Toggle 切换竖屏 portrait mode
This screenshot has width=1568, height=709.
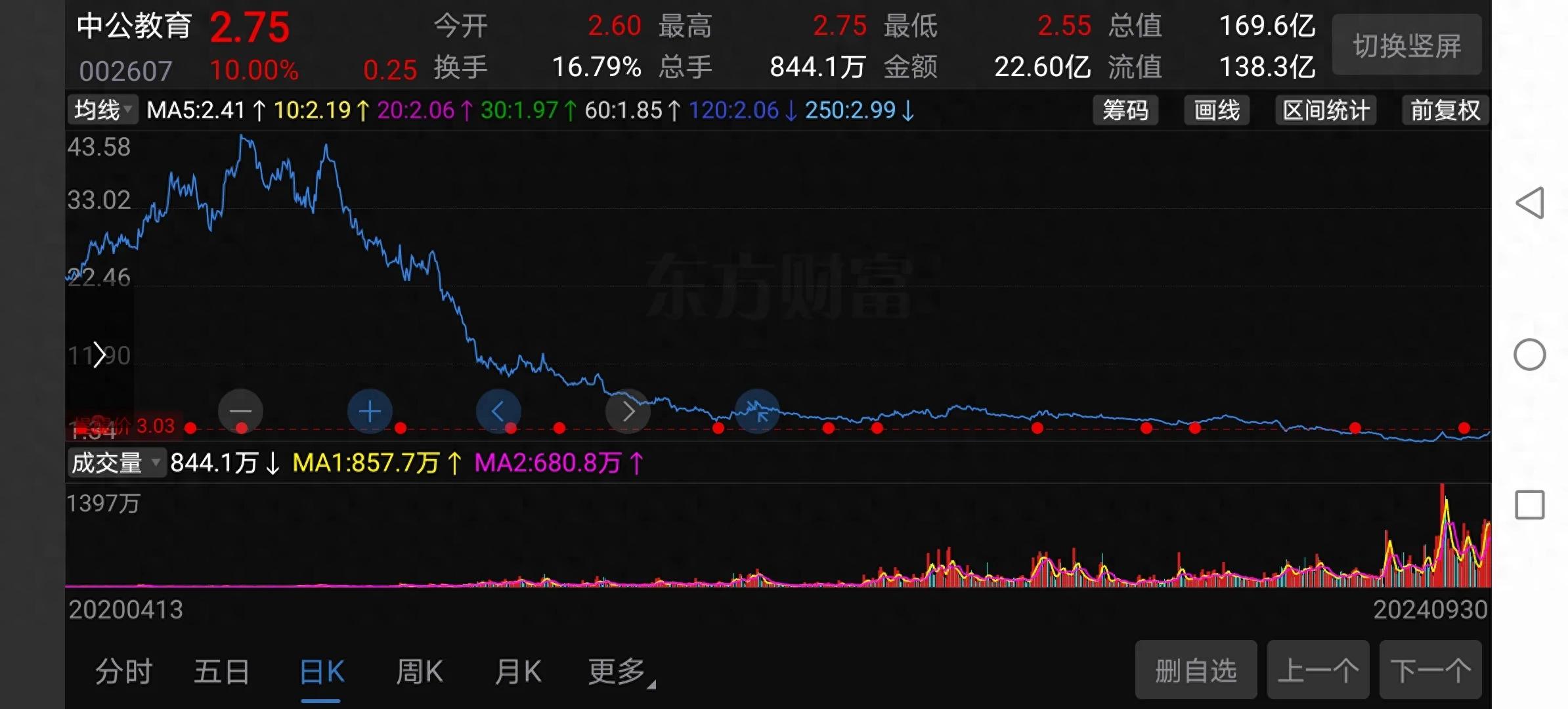pyautogui.click(x=1406, y=45)
